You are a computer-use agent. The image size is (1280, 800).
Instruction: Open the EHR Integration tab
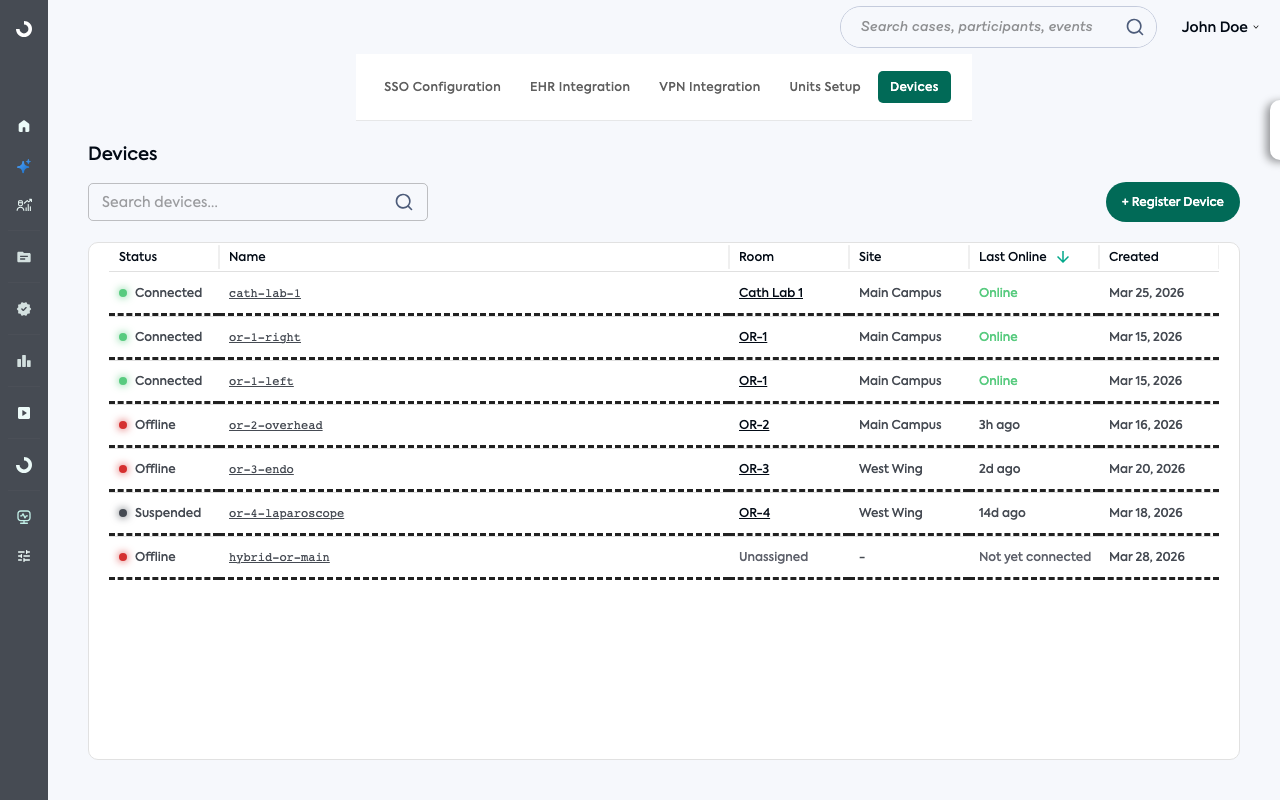click(580, 87)
